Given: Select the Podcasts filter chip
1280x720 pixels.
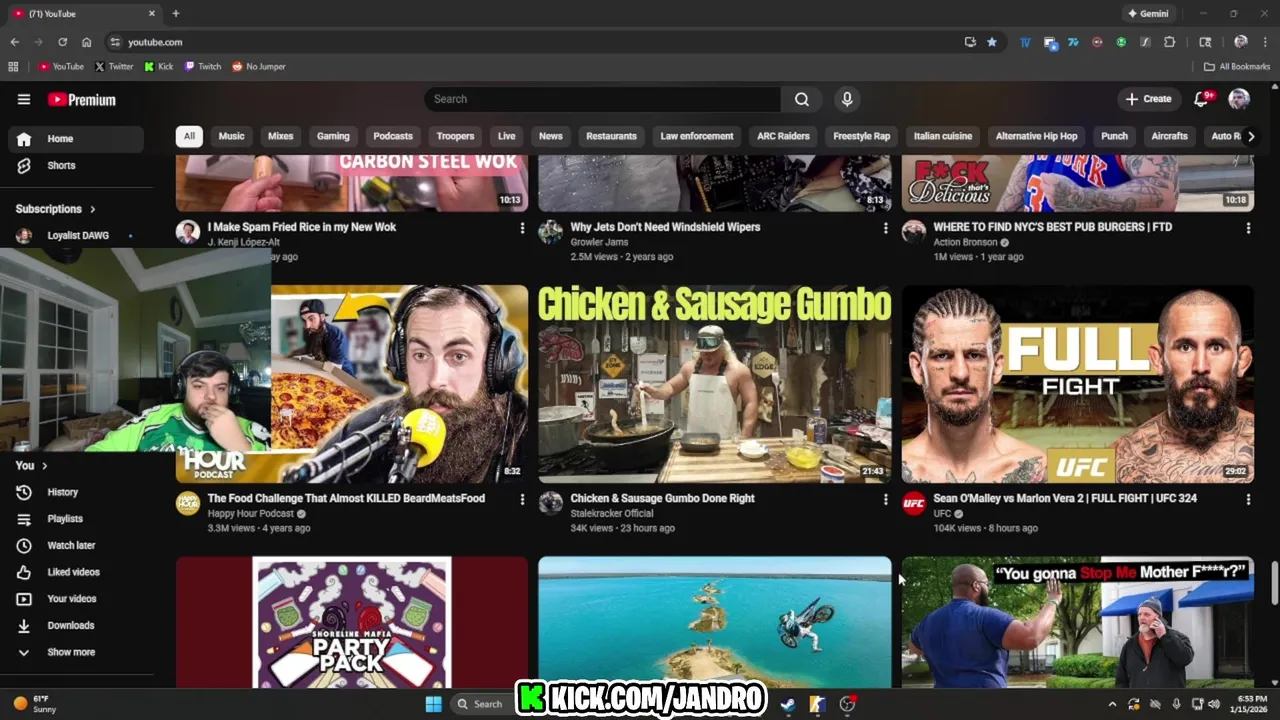Looking at the screenshot, I should [393, 137].
